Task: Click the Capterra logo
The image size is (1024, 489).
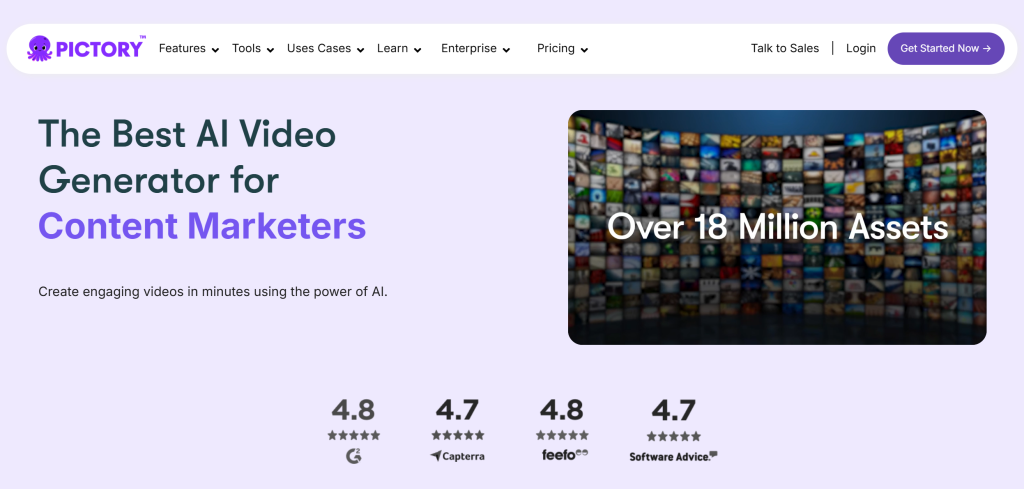Action: pyautogui.click(x=457, y=456)
